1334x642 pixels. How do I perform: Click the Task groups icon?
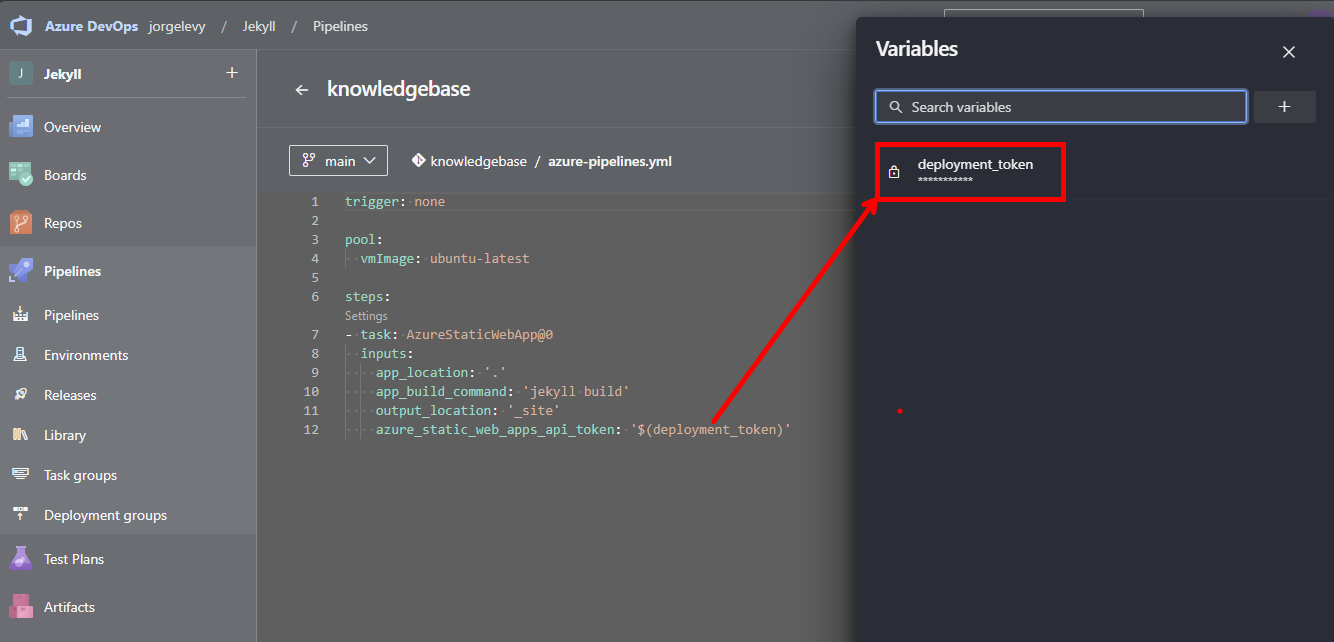click(x=21, y=475)
